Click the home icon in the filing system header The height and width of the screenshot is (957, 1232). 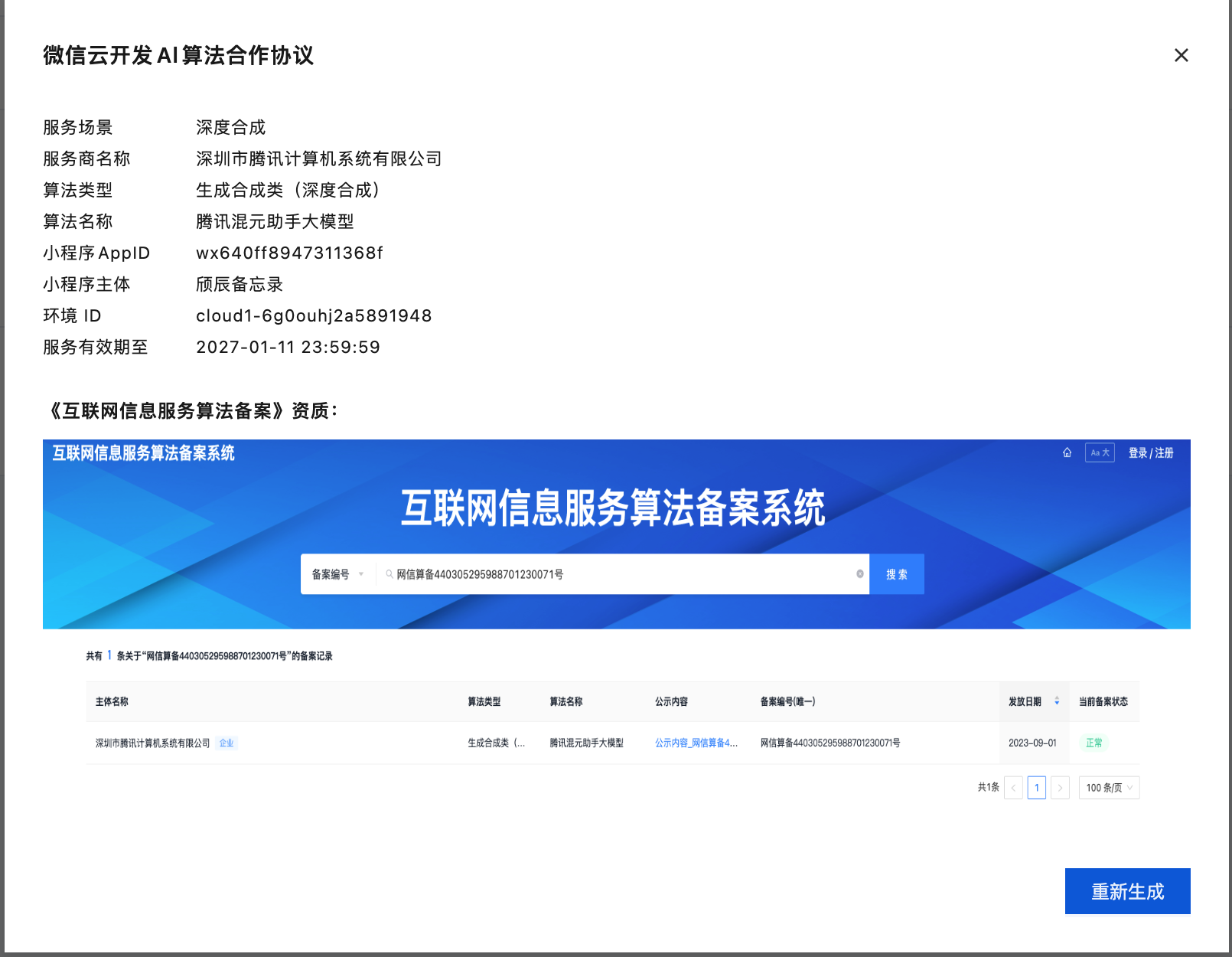click(1067, 452)
